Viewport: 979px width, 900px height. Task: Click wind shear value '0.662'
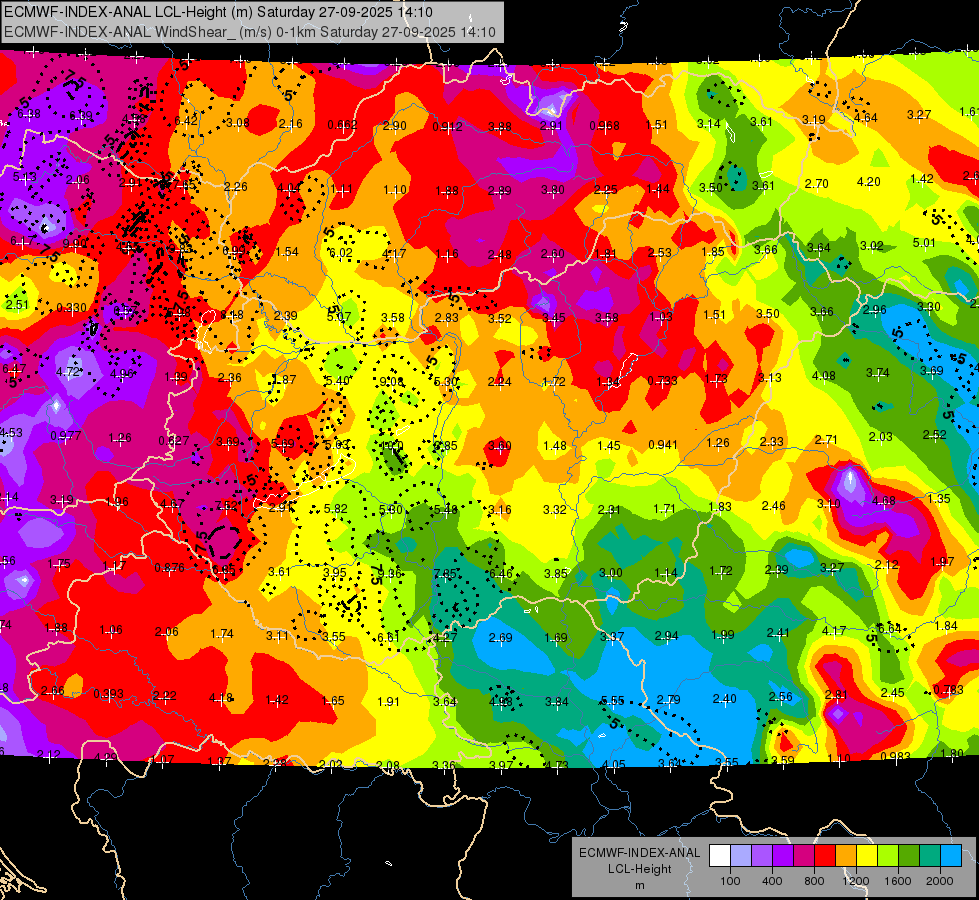click(x=342, y=124)
